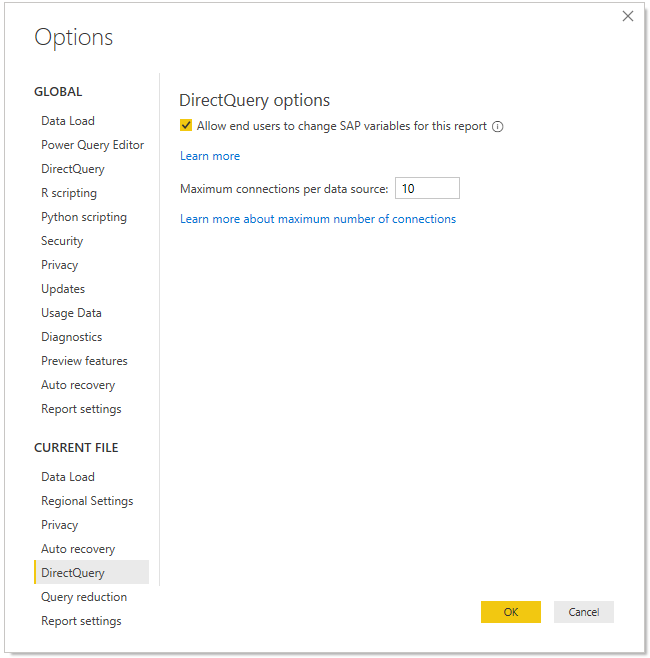This screenshot has height=658, width=650.
Task: Open the Diagnostics section
Action: [x=71, y=337]
